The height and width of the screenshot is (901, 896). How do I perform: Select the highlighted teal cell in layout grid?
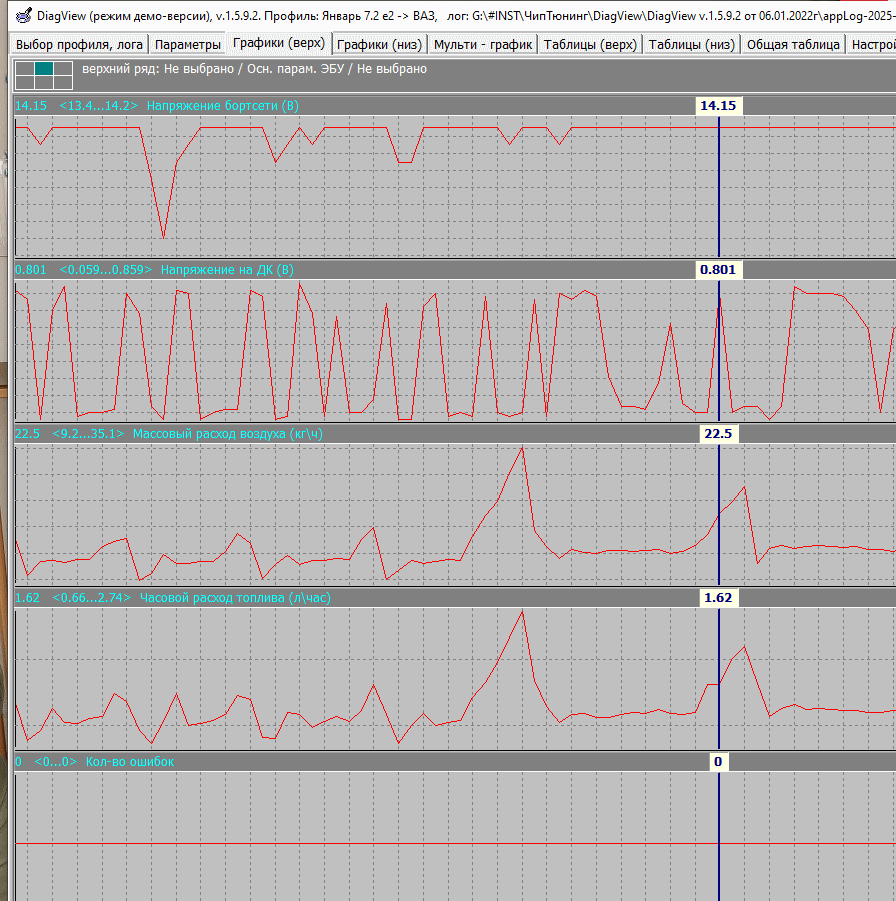click(44, 69)
